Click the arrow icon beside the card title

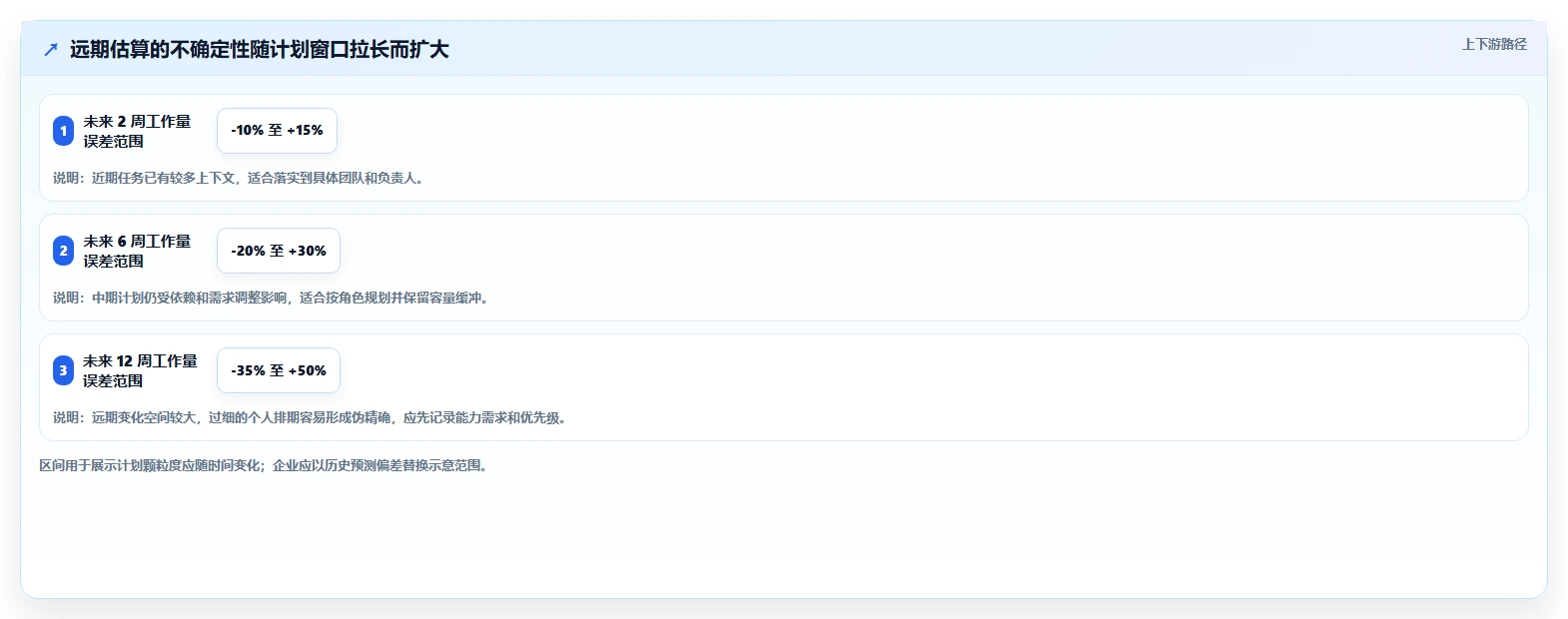pos(51,49)
